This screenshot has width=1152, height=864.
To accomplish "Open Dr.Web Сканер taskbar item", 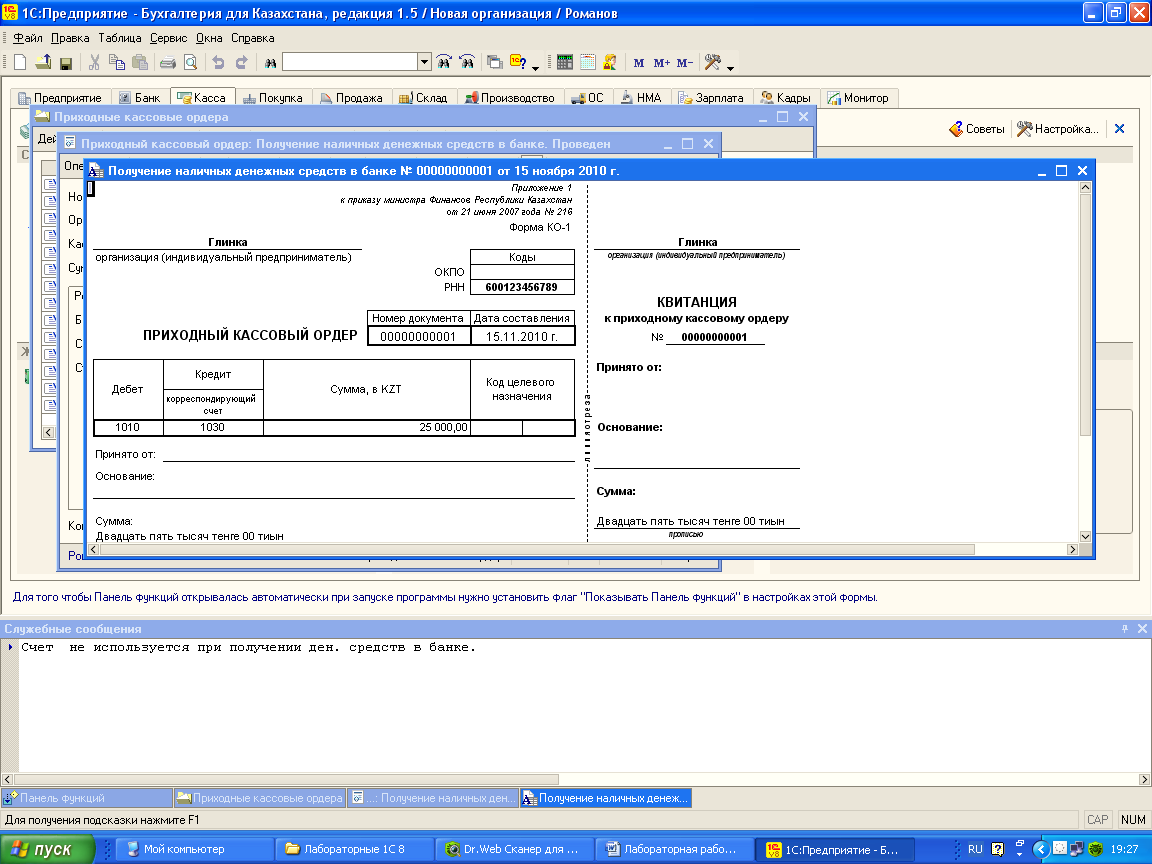I will [514, 849].
